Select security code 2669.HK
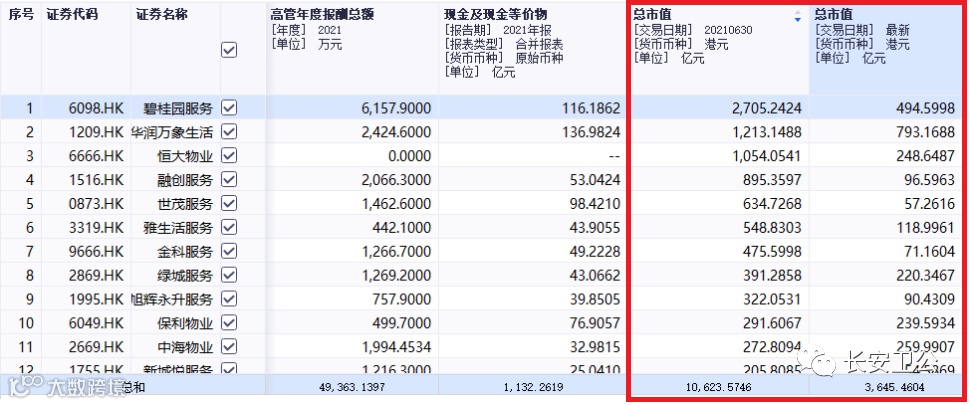This screenshot has height=405, width=970. coord(97,347)
